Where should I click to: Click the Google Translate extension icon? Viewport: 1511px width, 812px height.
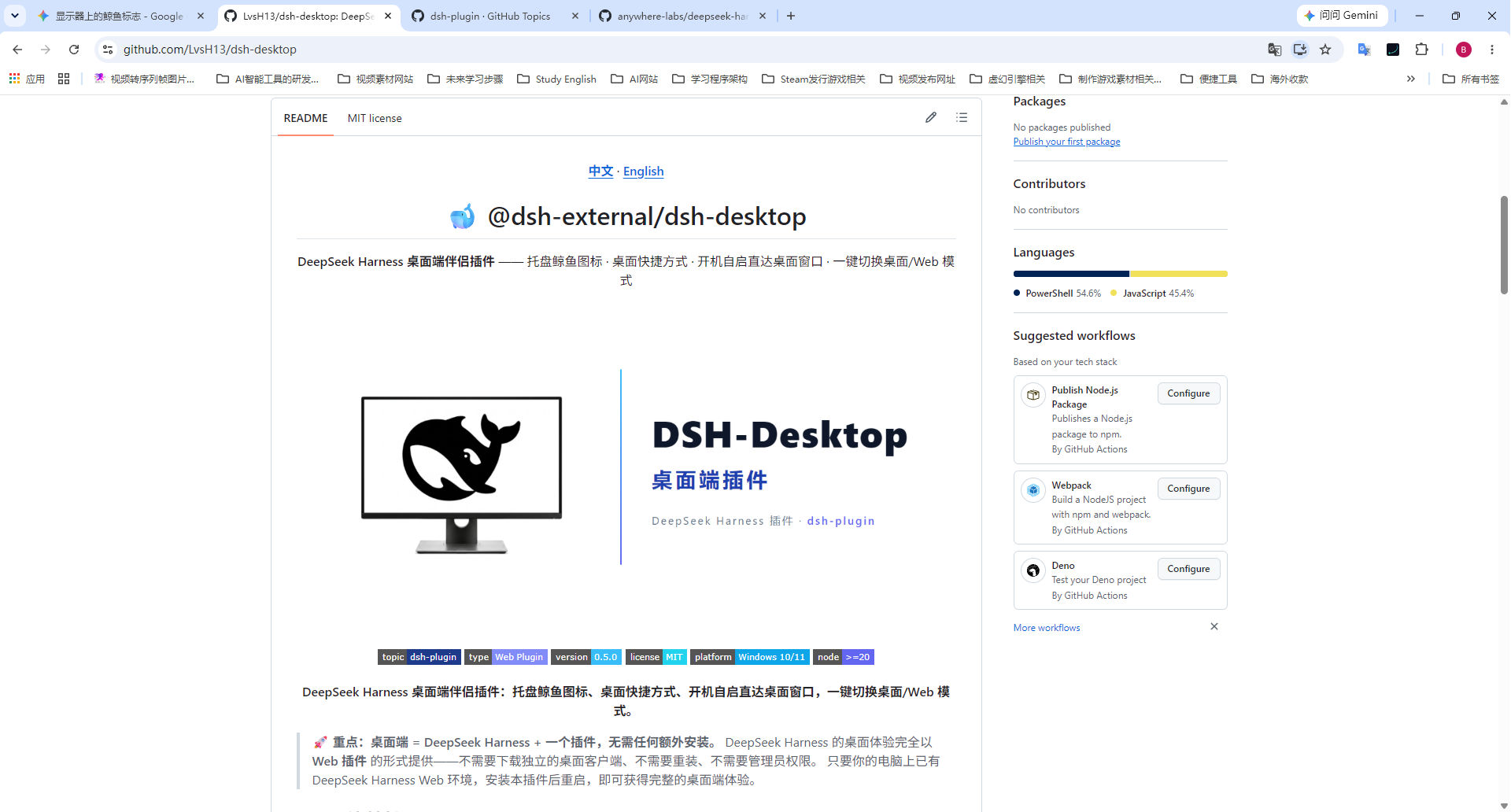[1365, 50]
